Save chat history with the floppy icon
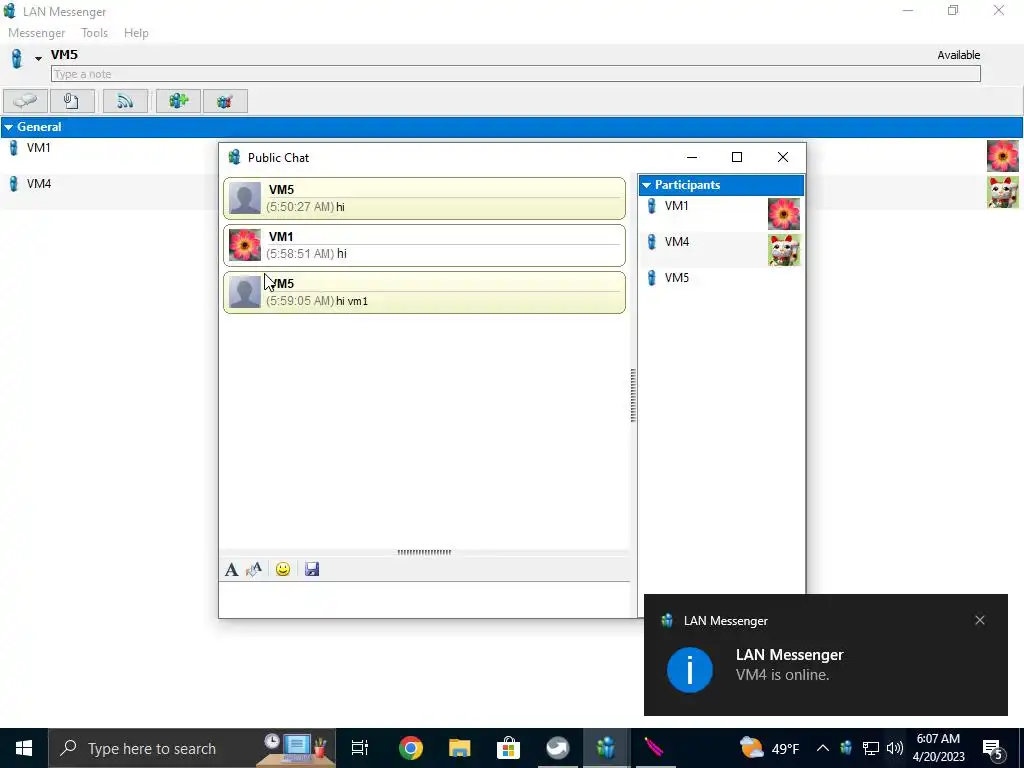This screenshot has width=1024, height=768. pos(312,569)
